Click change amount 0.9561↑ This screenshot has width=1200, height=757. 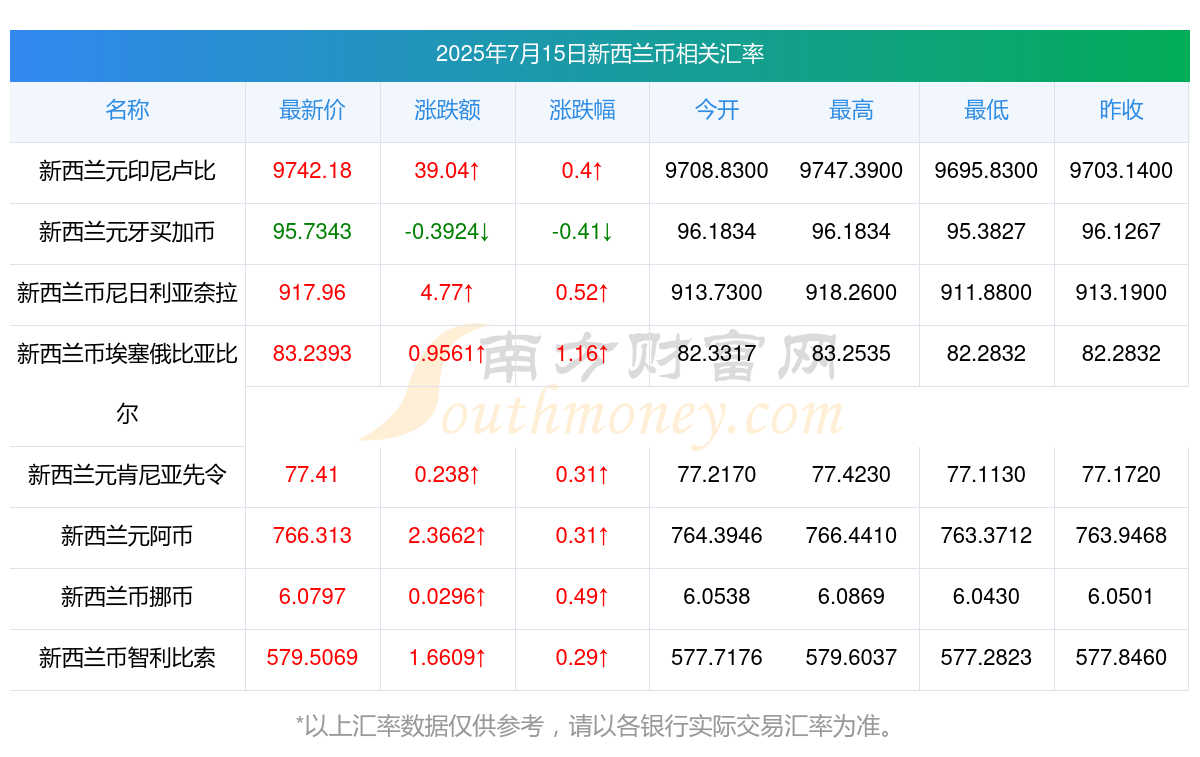click(447, 353)
